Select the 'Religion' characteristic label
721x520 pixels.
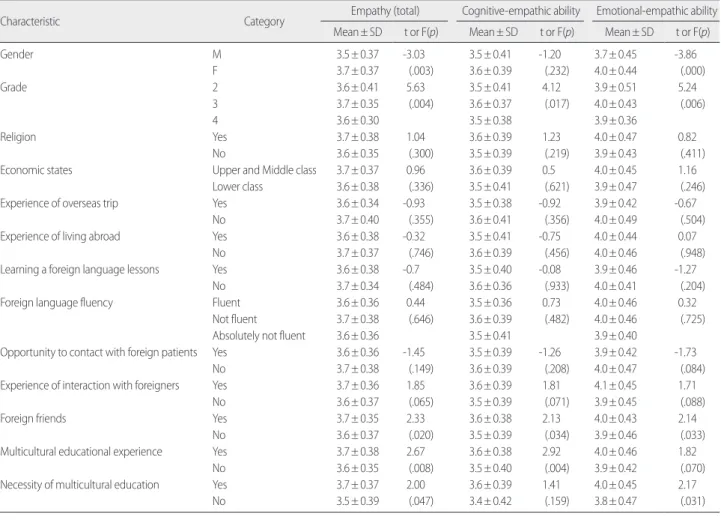(18, 137)
